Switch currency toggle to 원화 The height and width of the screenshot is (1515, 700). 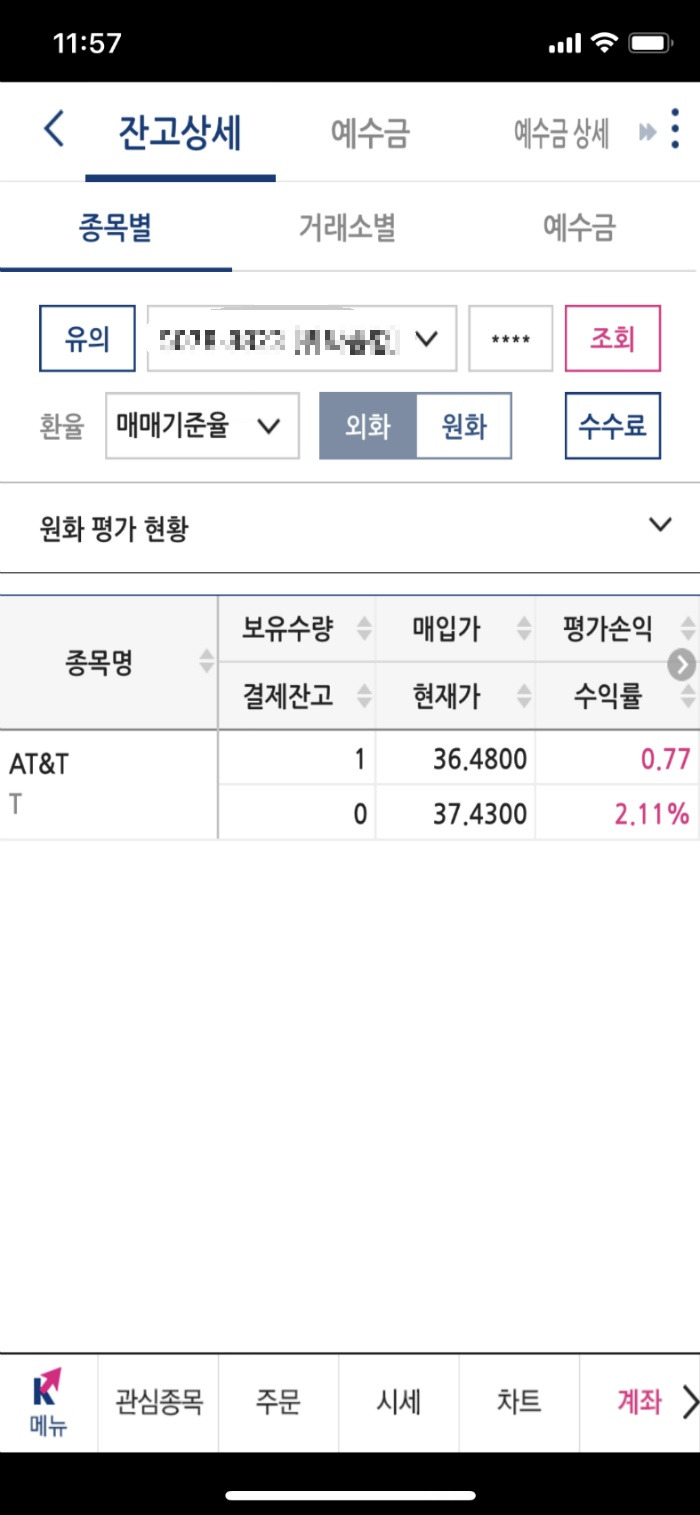(463, 426)
